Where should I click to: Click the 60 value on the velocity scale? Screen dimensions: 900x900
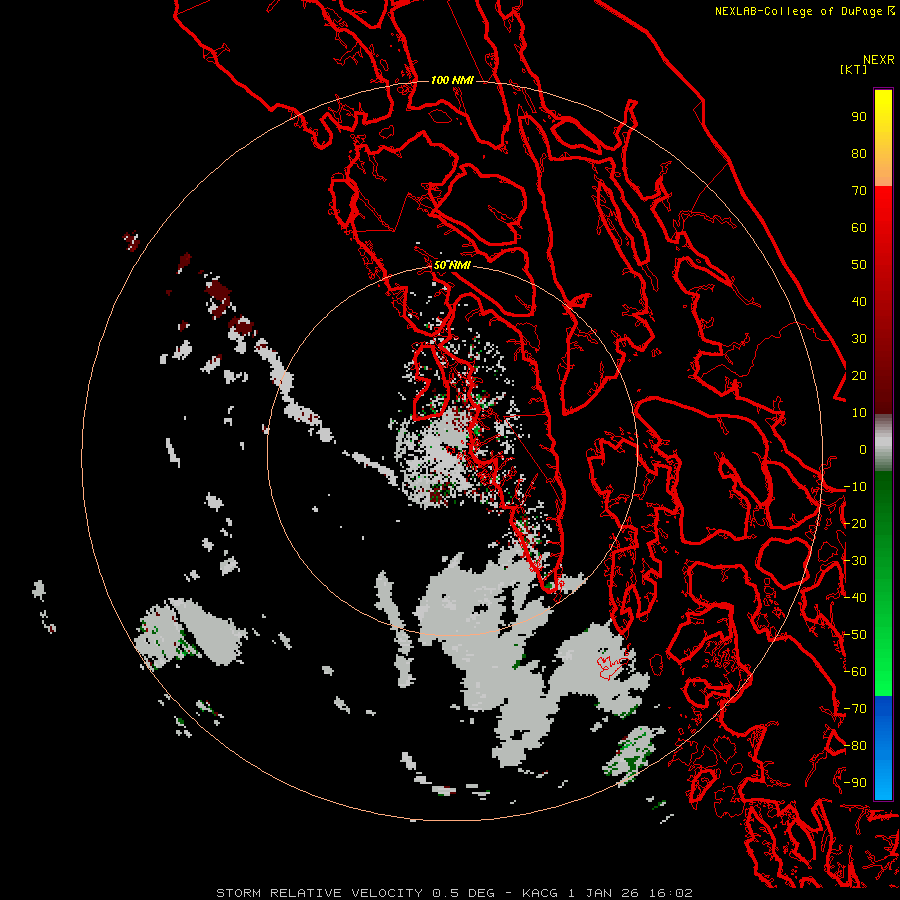point(859,227)
